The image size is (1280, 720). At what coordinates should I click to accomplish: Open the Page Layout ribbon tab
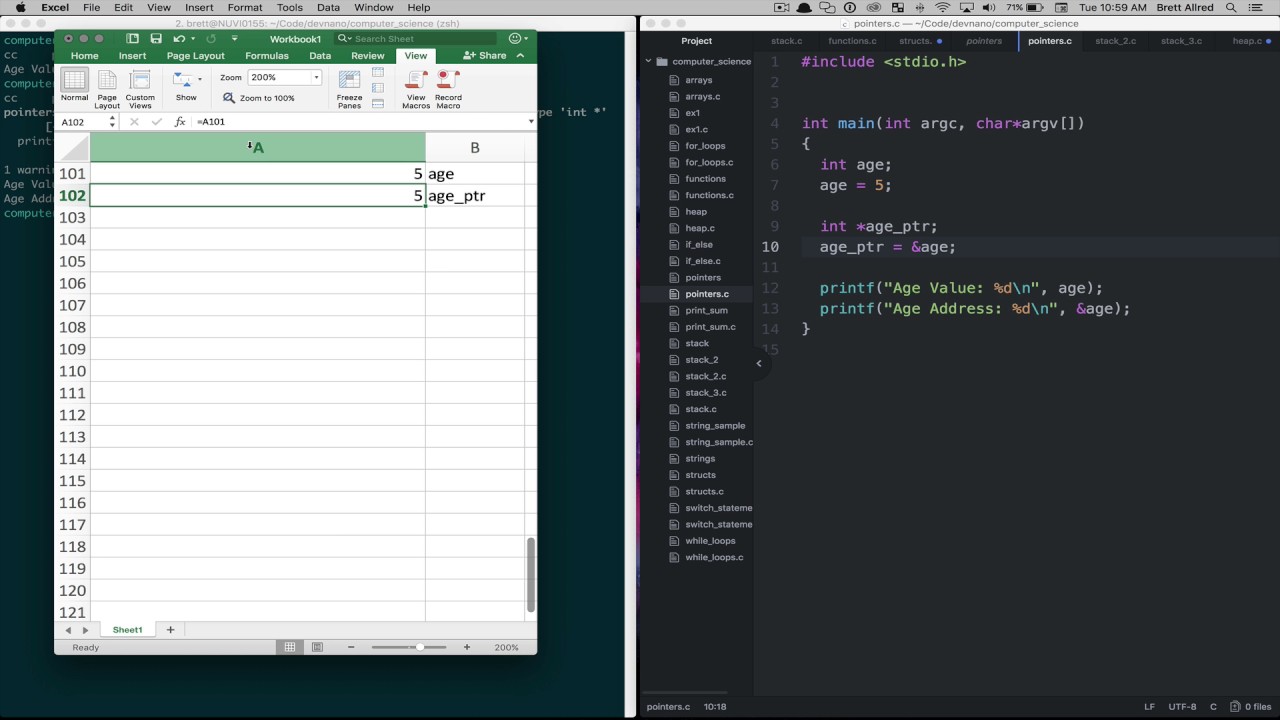click(195, 56)
